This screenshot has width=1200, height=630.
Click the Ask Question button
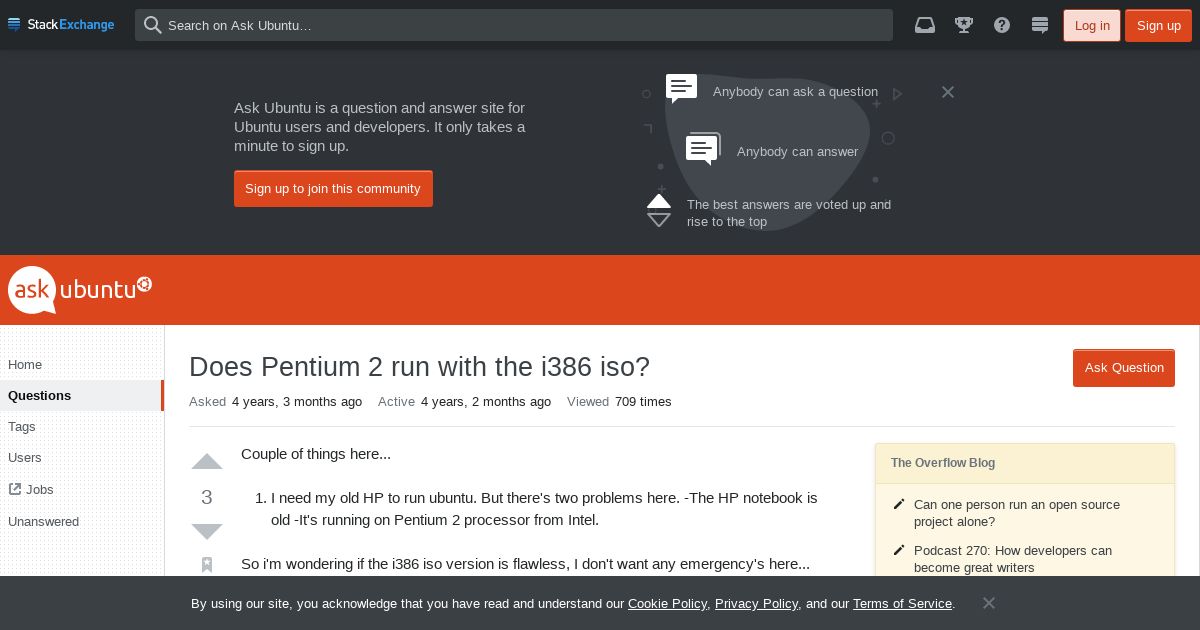pyautogui.click(x=1124, y=367)
